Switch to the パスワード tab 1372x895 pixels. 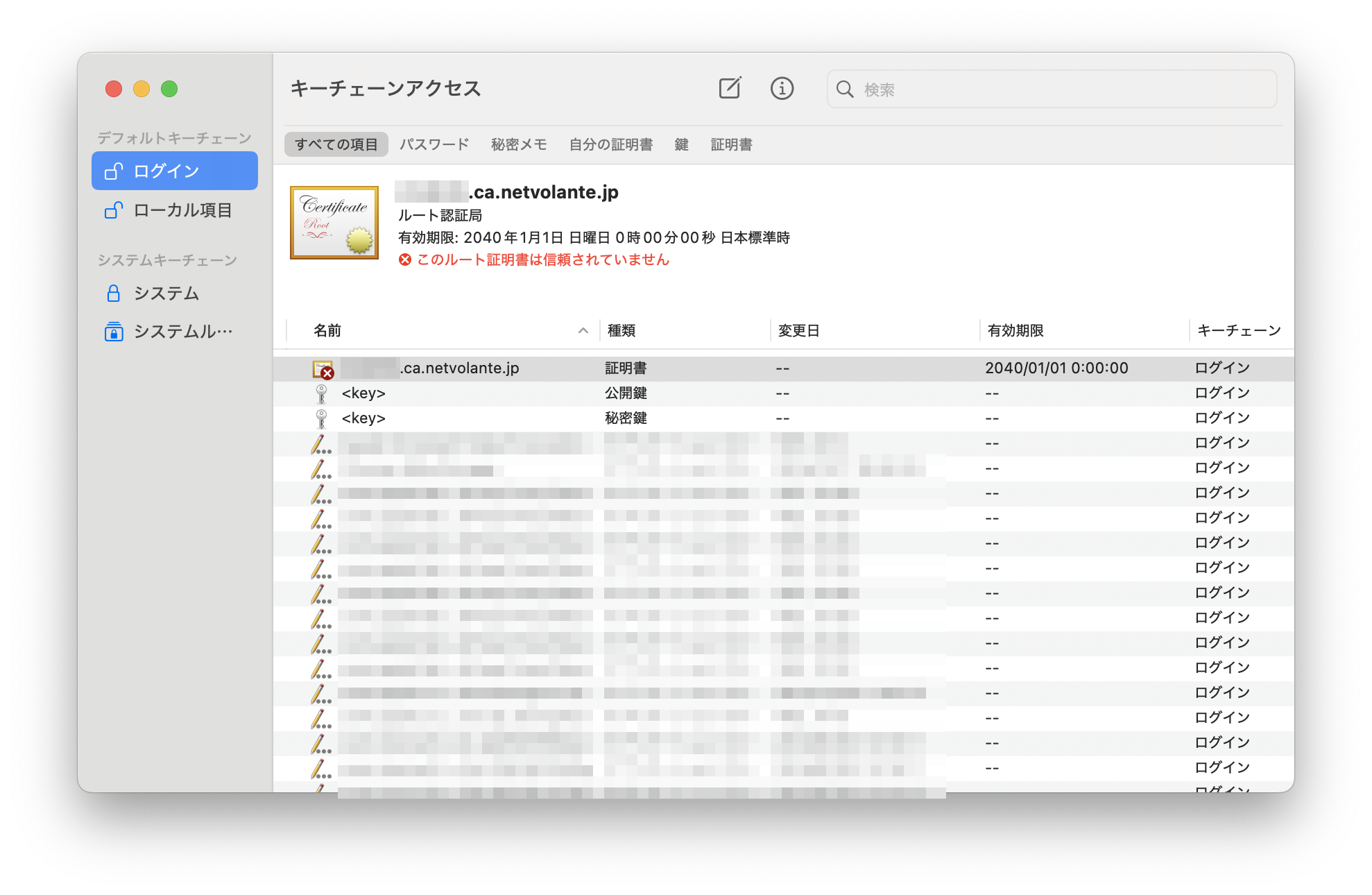[435, 144]
